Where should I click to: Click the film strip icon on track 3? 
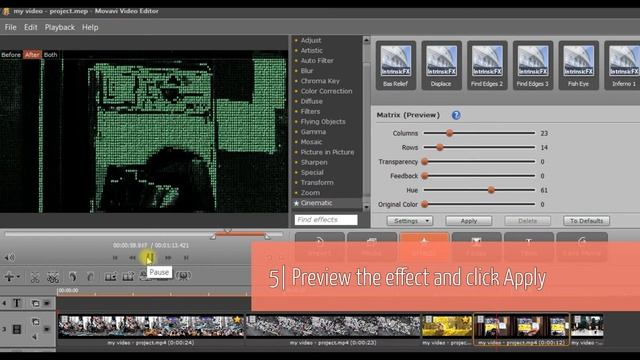click(17, 329)
